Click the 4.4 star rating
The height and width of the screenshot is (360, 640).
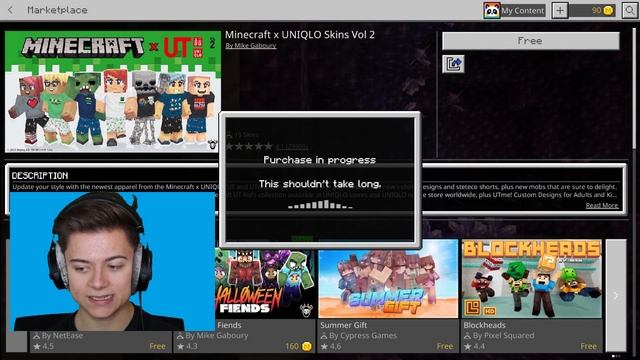point(474,347)
